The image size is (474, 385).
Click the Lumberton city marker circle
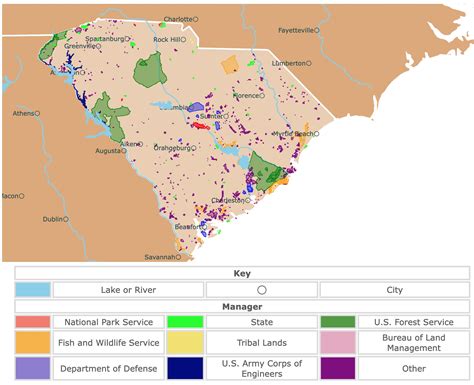click(309, 63)
